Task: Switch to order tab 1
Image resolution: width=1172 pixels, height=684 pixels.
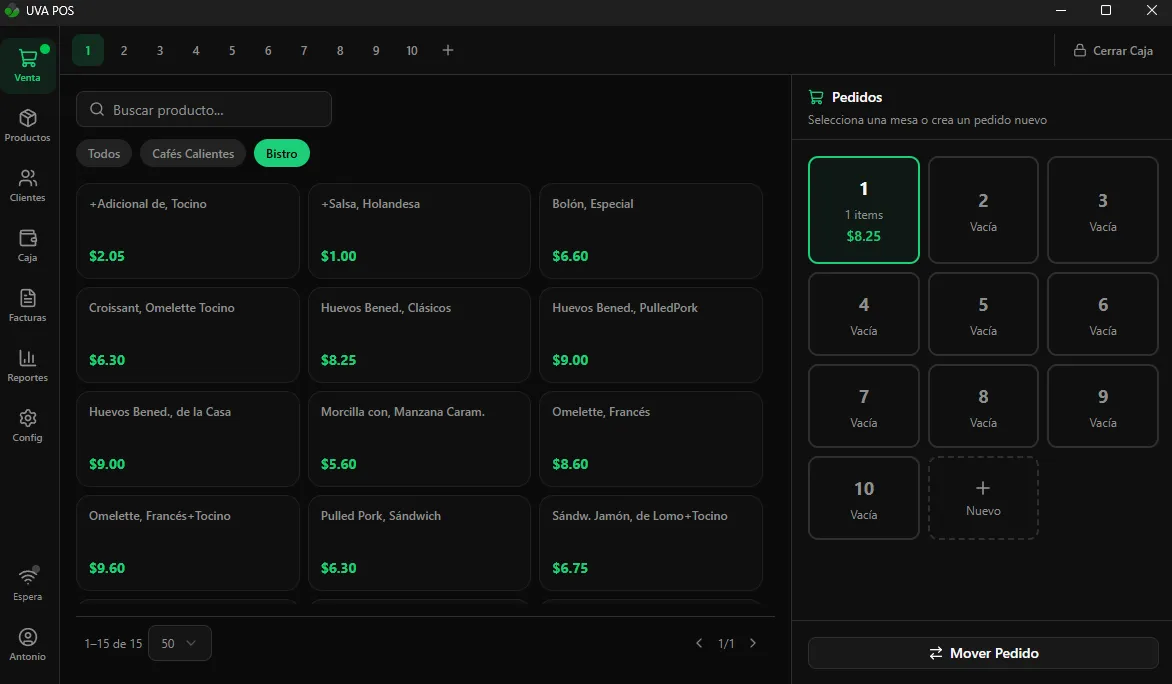Action: pyautogui.click(x=87, y=51)
